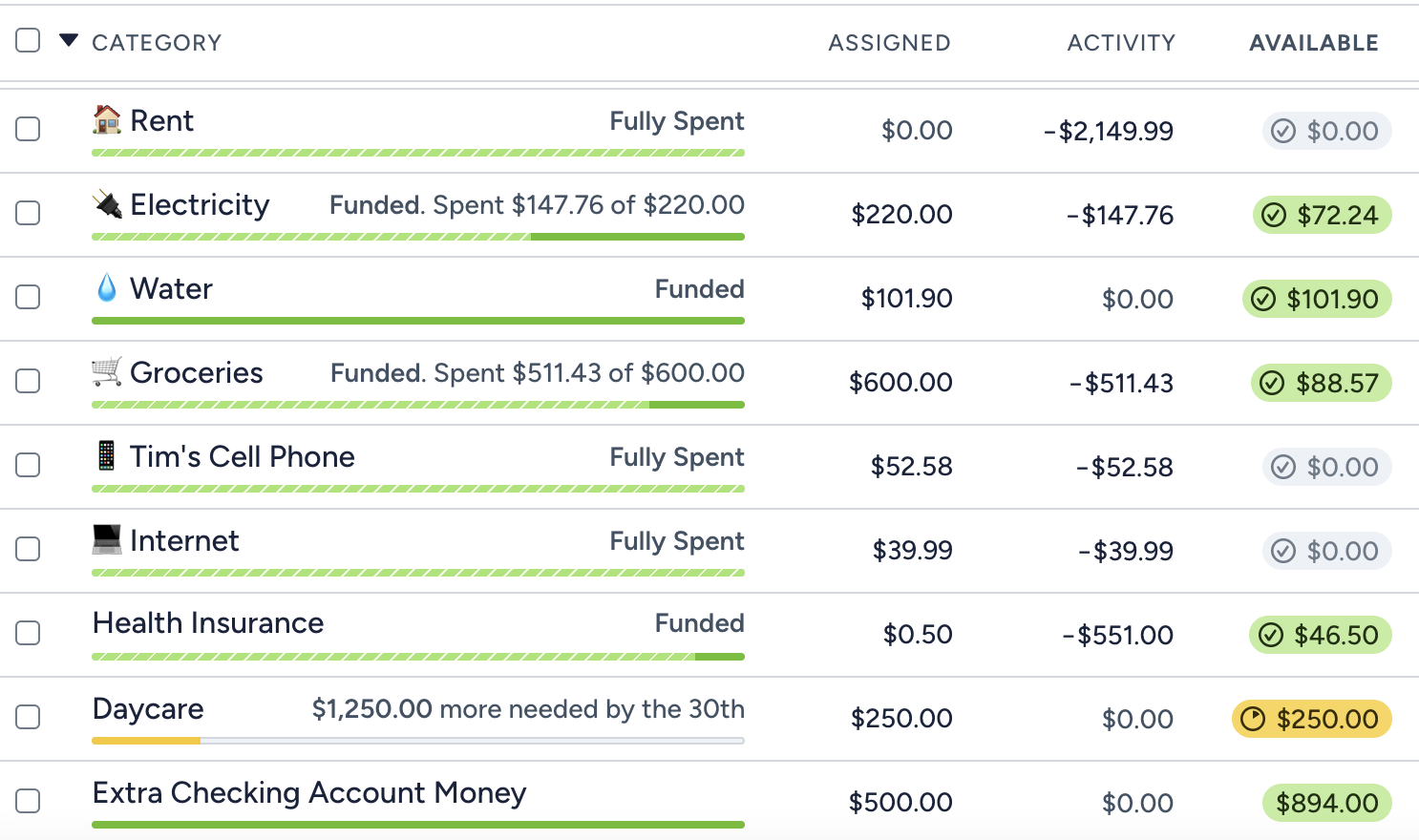The height and width of the screenshot is (840, 1419).
Task: Click the green checkmark badge showing $72.24
Action: [1323, 215]
